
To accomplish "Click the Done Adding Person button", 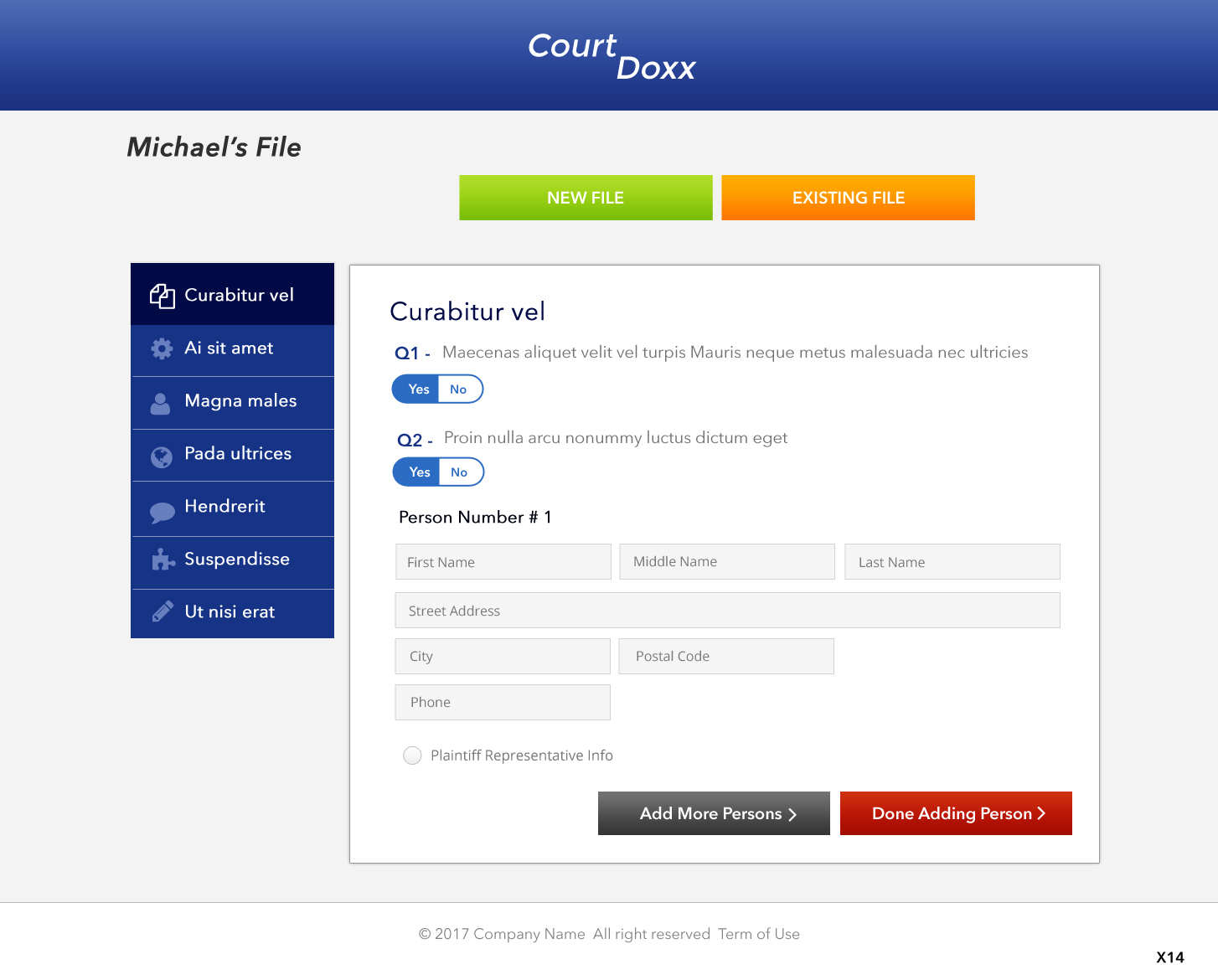I will click(x=956, y=813).
